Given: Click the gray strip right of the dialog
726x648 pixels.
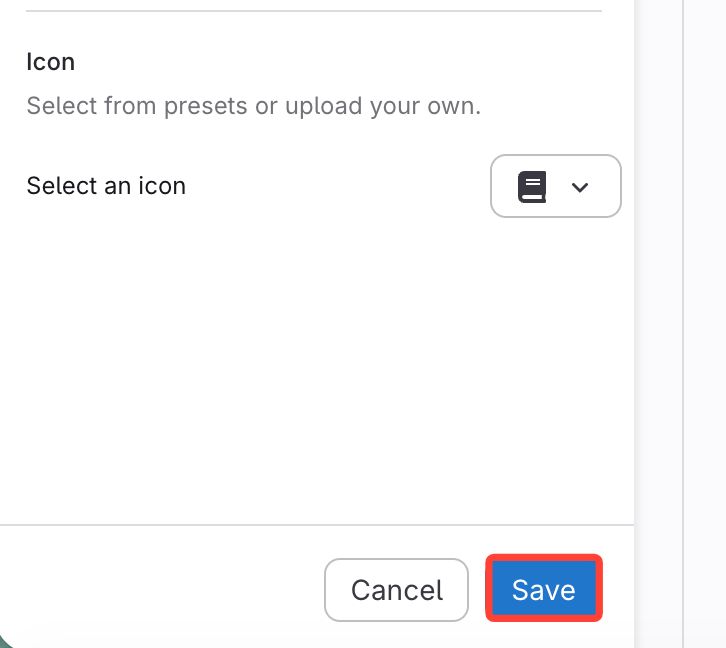Looking at the screenshot, I should click(658, 300).
